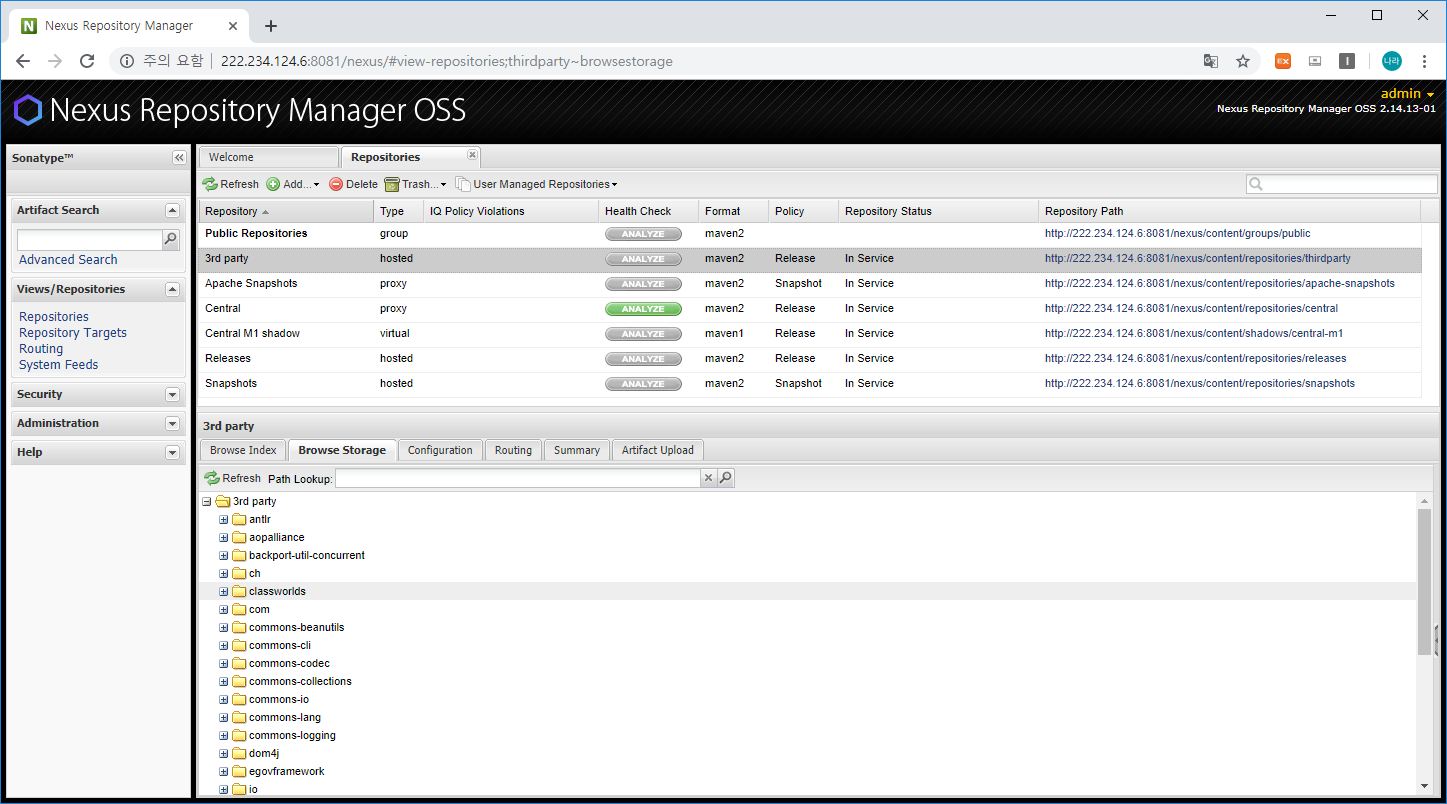Screen dimensions: 1447x804
Task: Open the thirdparty repository path link
Action: tap(1197, 258)
